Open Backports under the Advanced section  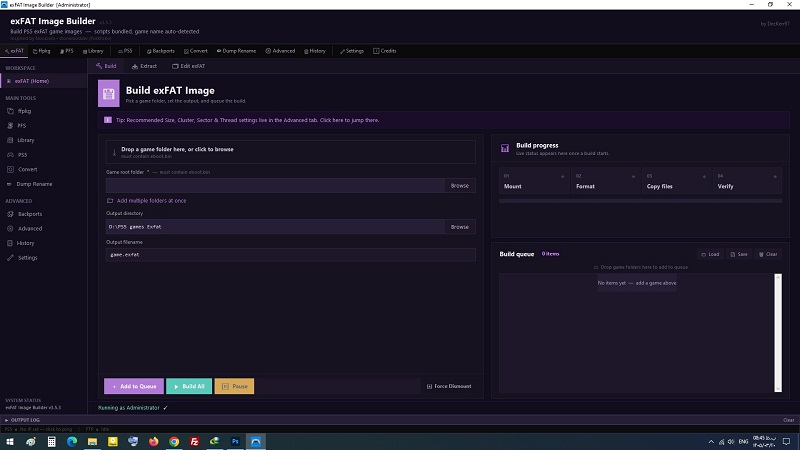(30, 214)
